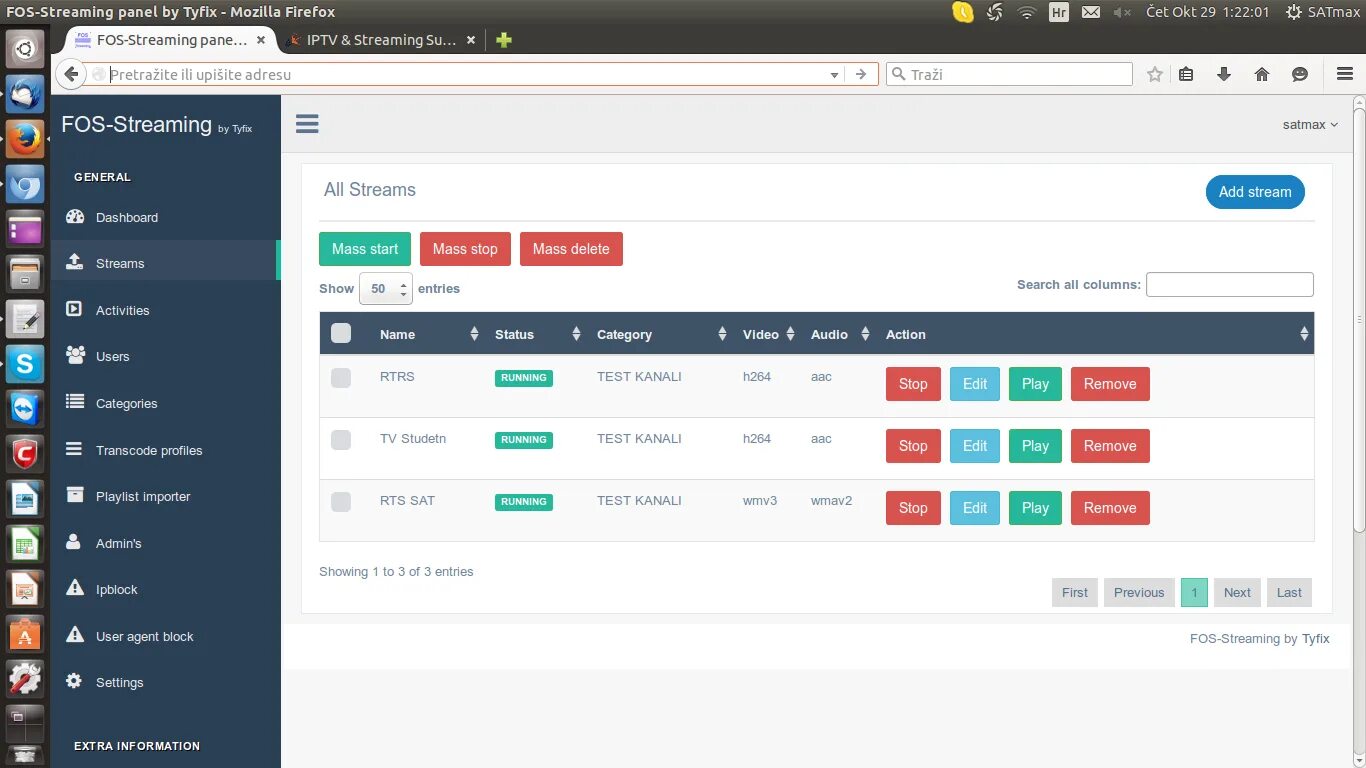This screenshot has height=768, width=1366.
Task: Focus the Search all columns field
Action: coord(1230,285)
